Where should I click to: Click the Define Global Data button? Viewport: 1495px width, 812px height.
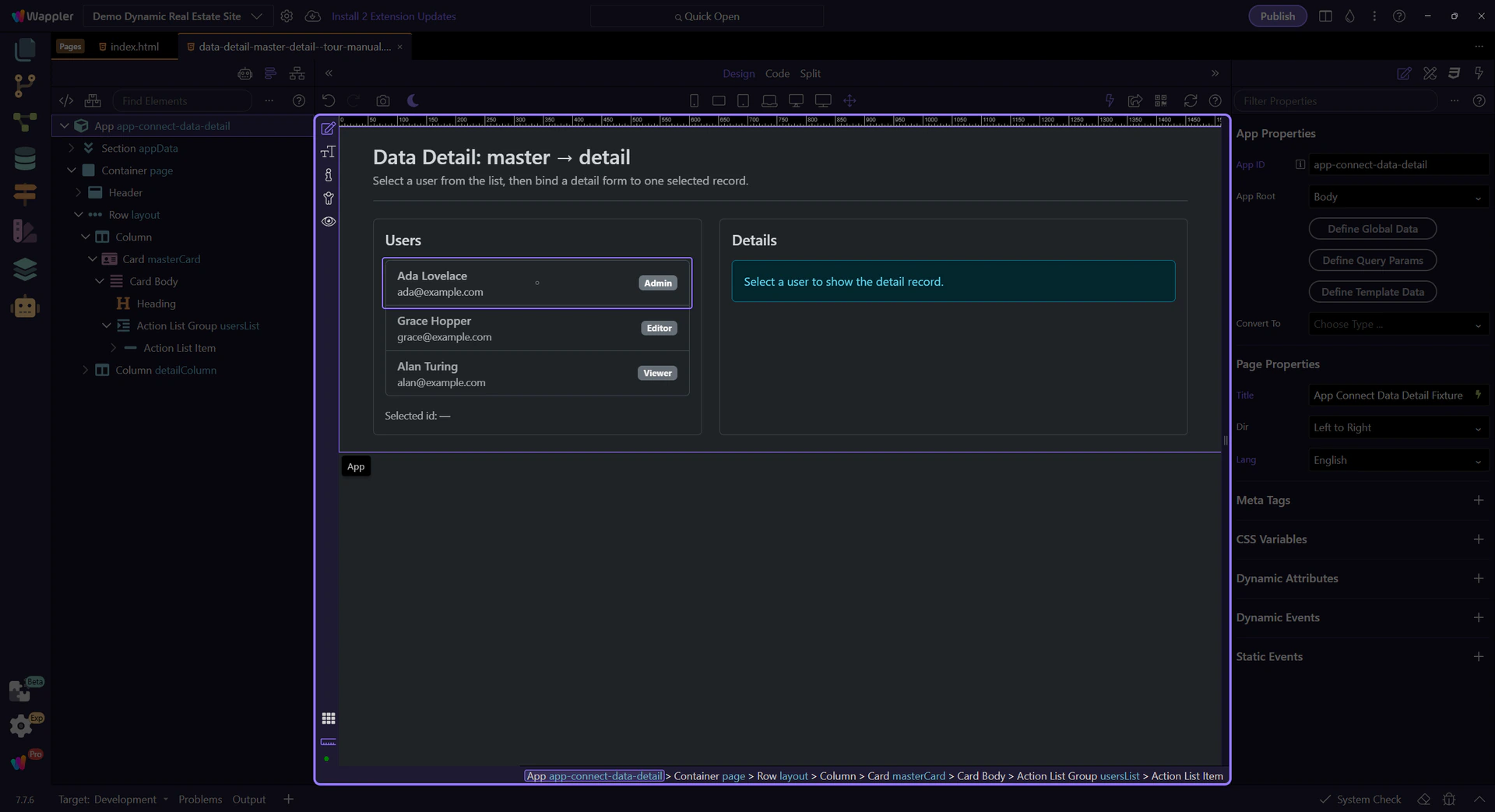coord(1372,229)
